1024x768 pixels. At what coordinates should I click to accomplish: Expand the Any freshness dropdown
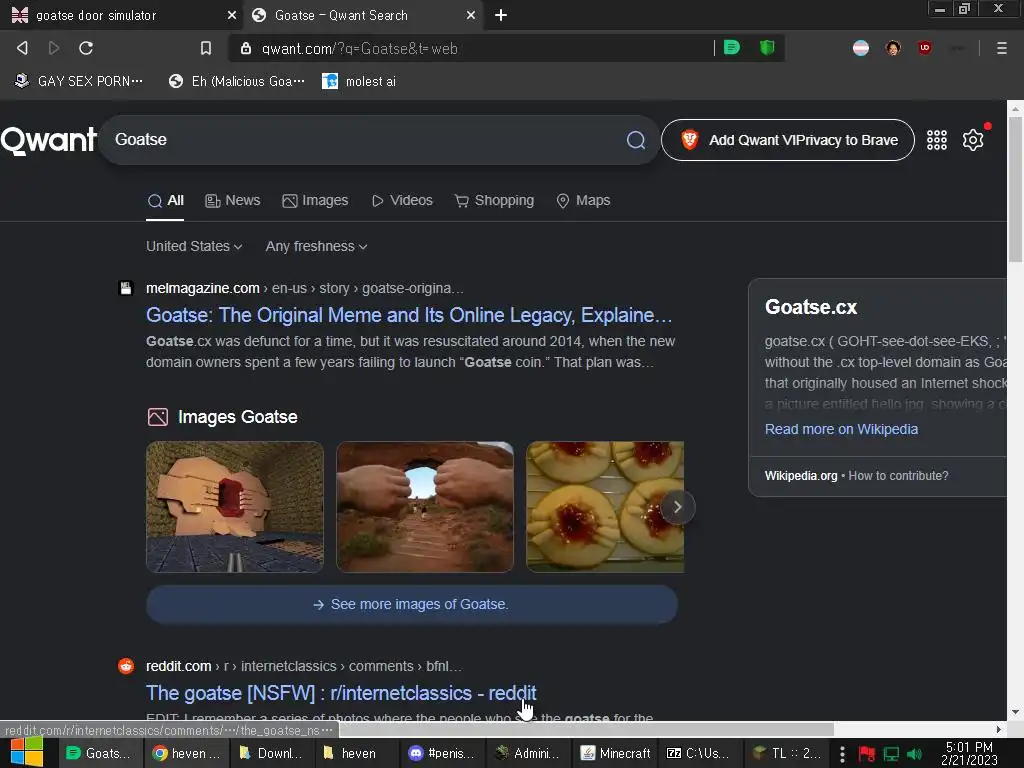coord(316,246)
